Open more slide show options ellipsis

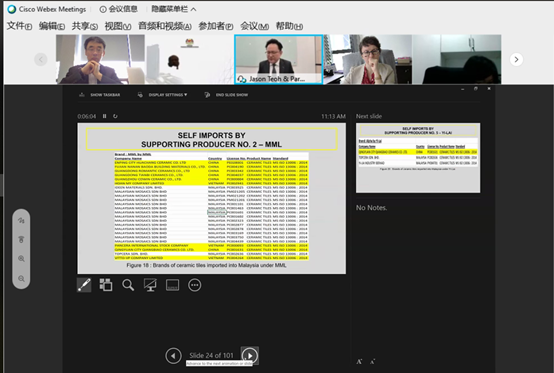[195, 285]
